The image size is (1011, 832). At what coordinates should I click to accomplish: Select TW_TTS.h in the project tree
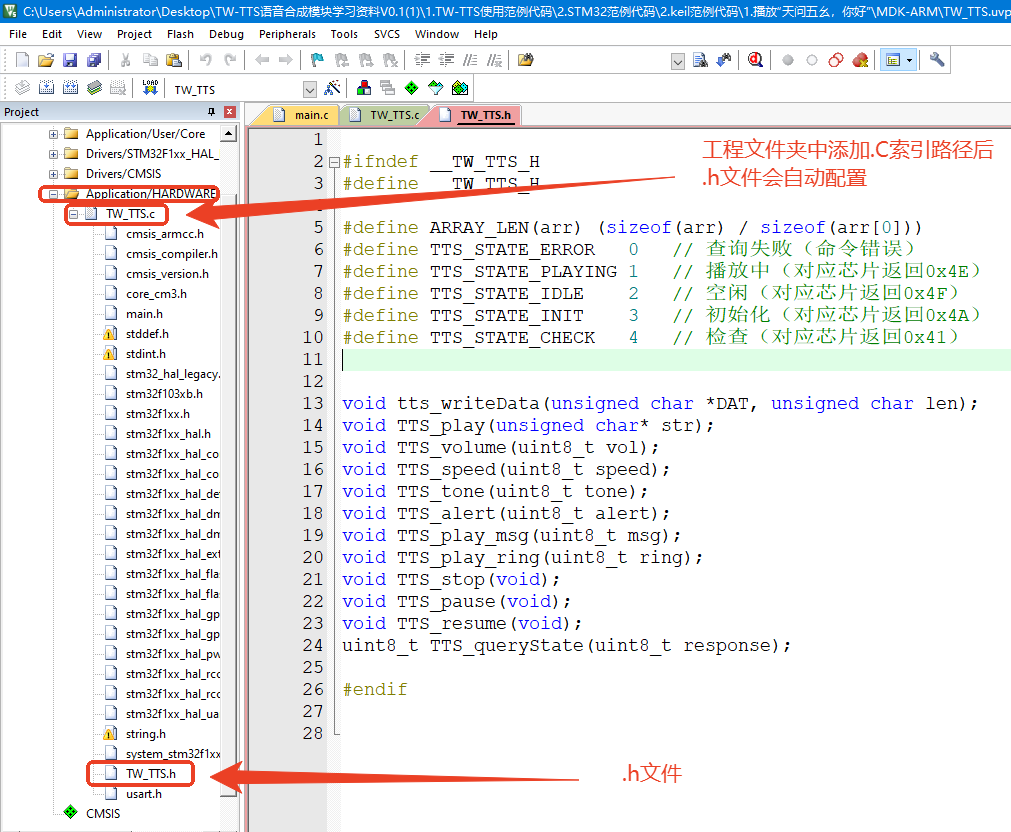point(150,774)
